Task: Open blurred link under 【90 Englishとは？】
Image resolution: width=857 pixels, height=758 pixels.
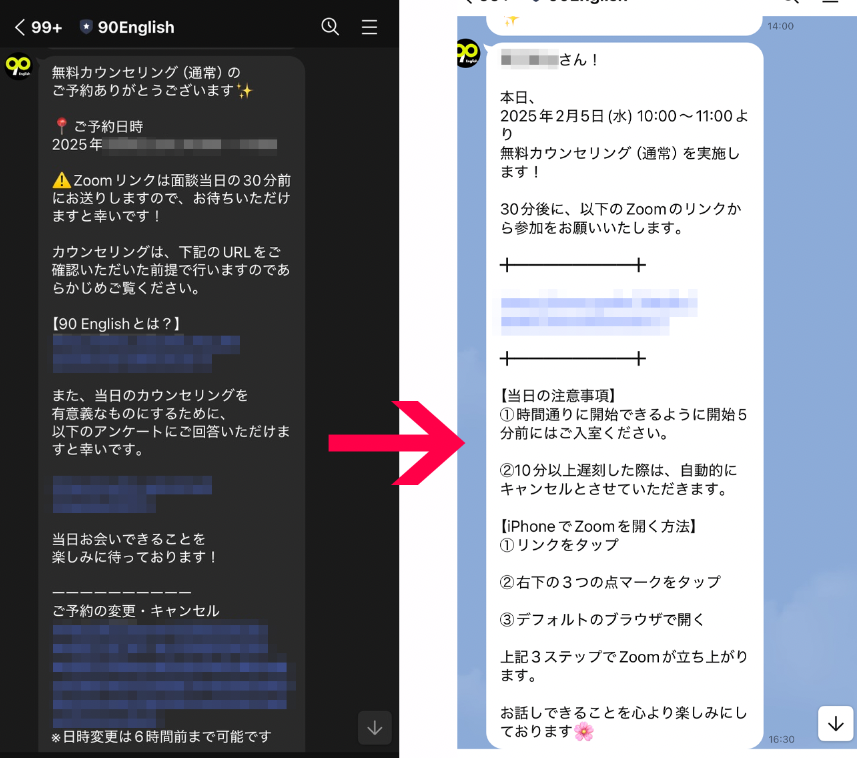Action: pyautogui.click(x=146, y=354)
